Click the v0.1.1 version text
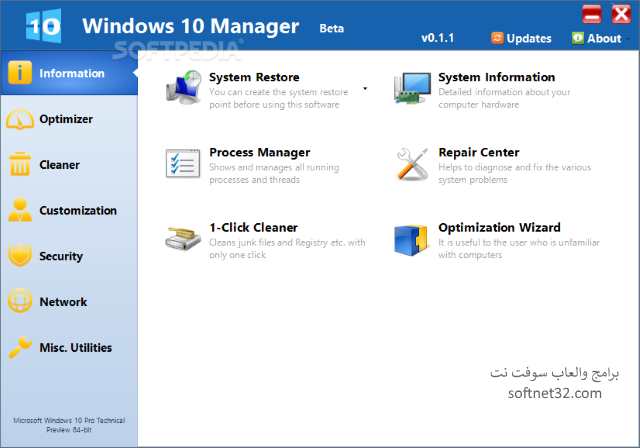640x448 pixels. (437, 38)
